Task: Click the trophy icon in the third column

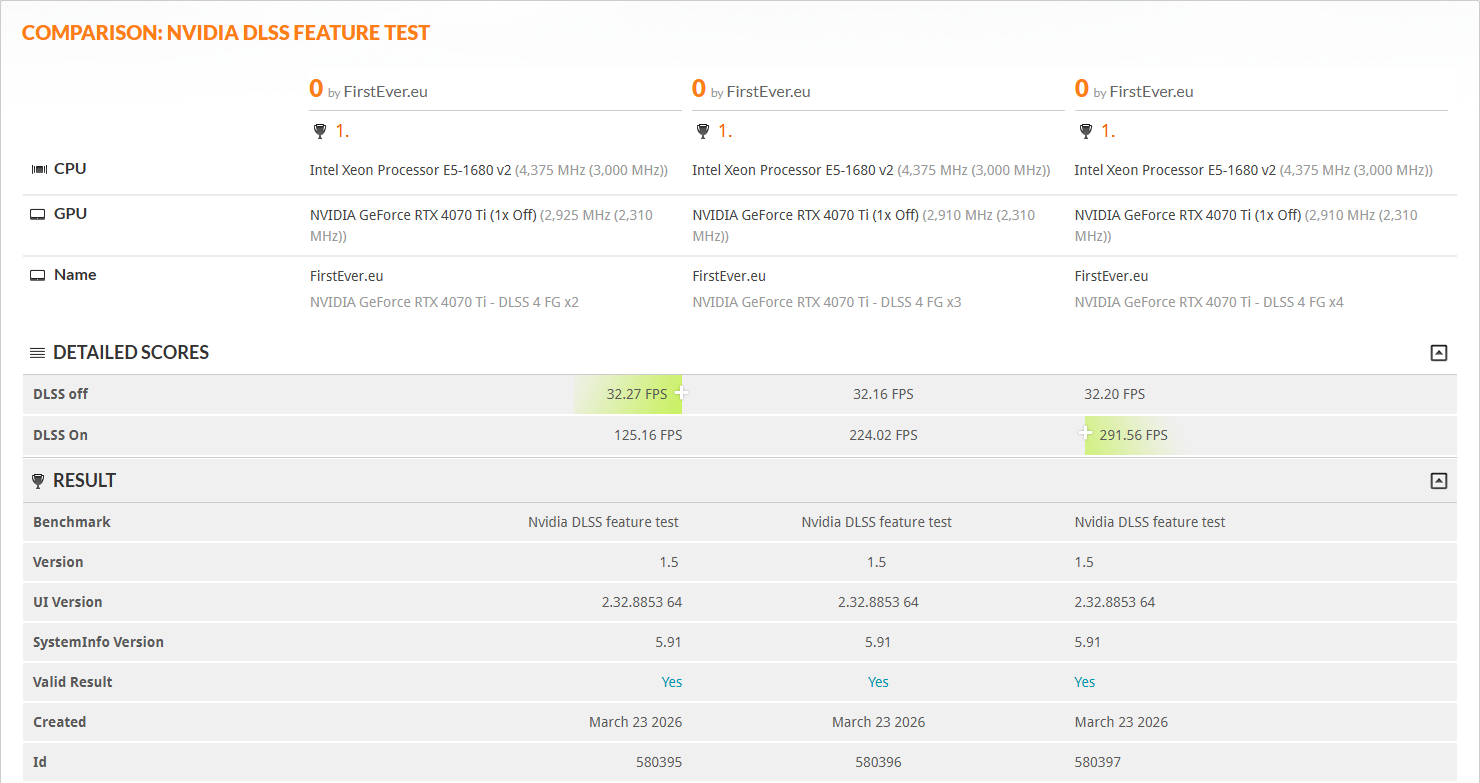Action: pos(1086,130)
